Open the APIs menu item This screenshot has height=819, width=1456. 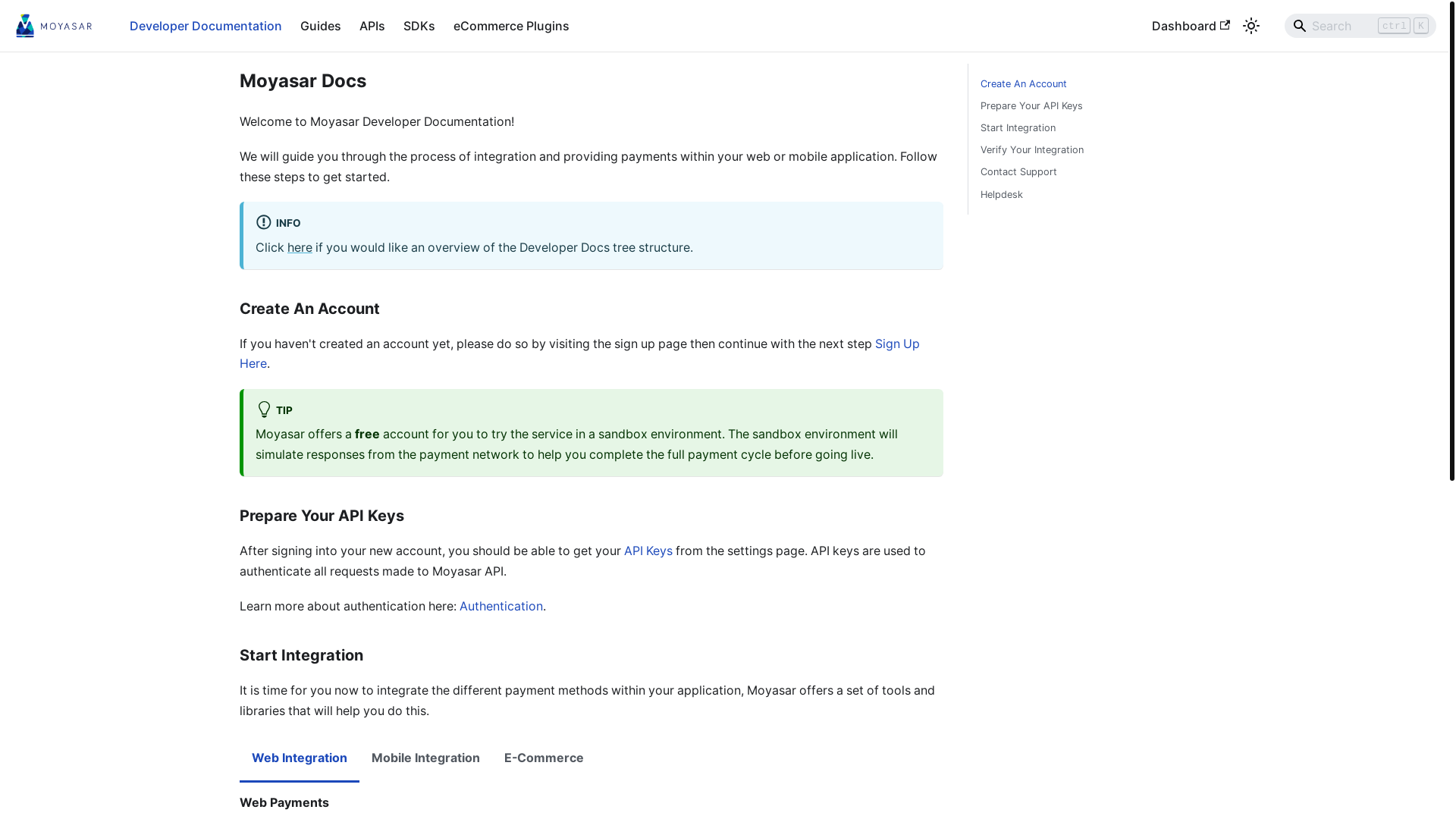coord(372,26)
